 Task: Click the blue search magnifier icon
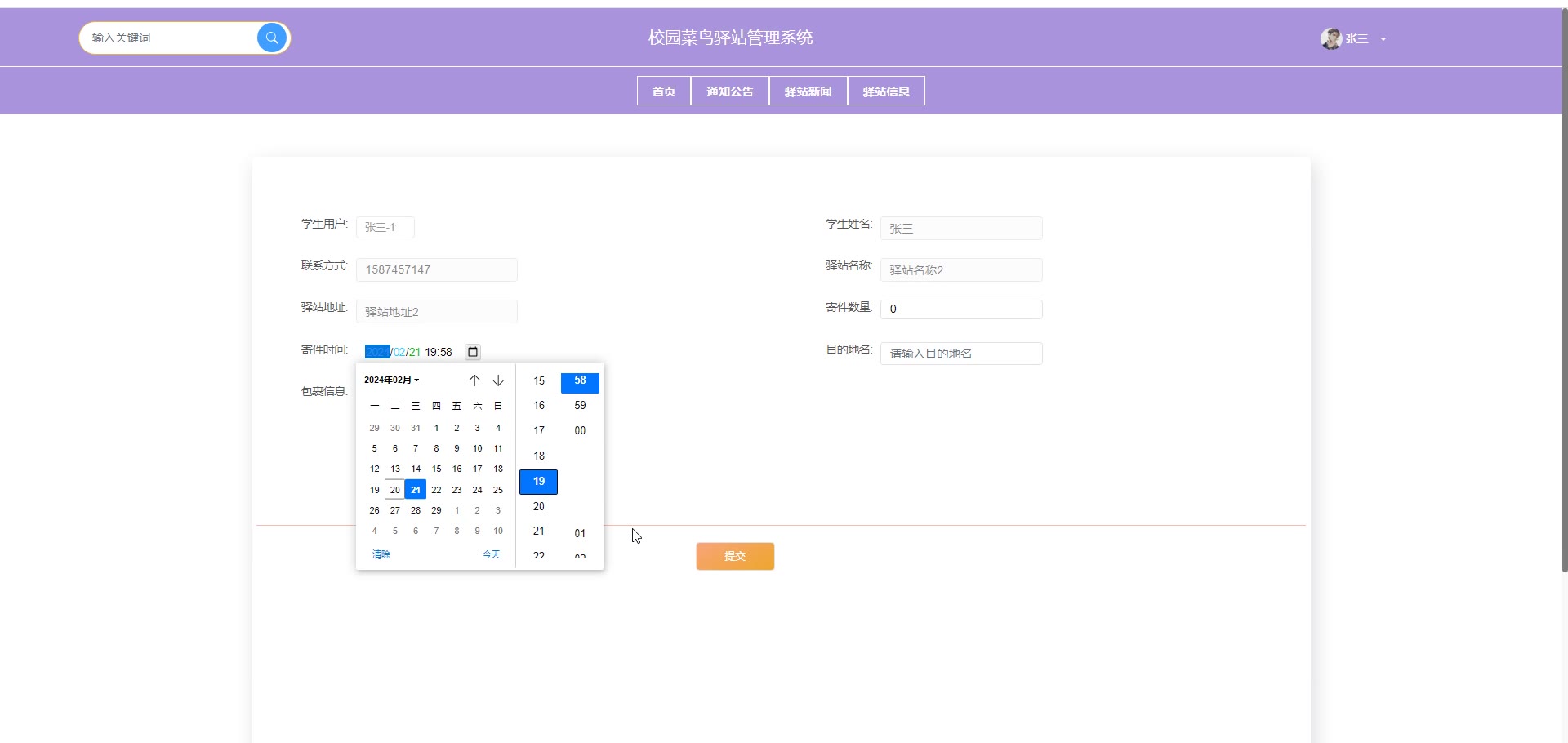pyautogui.click(x=272, y=38)
